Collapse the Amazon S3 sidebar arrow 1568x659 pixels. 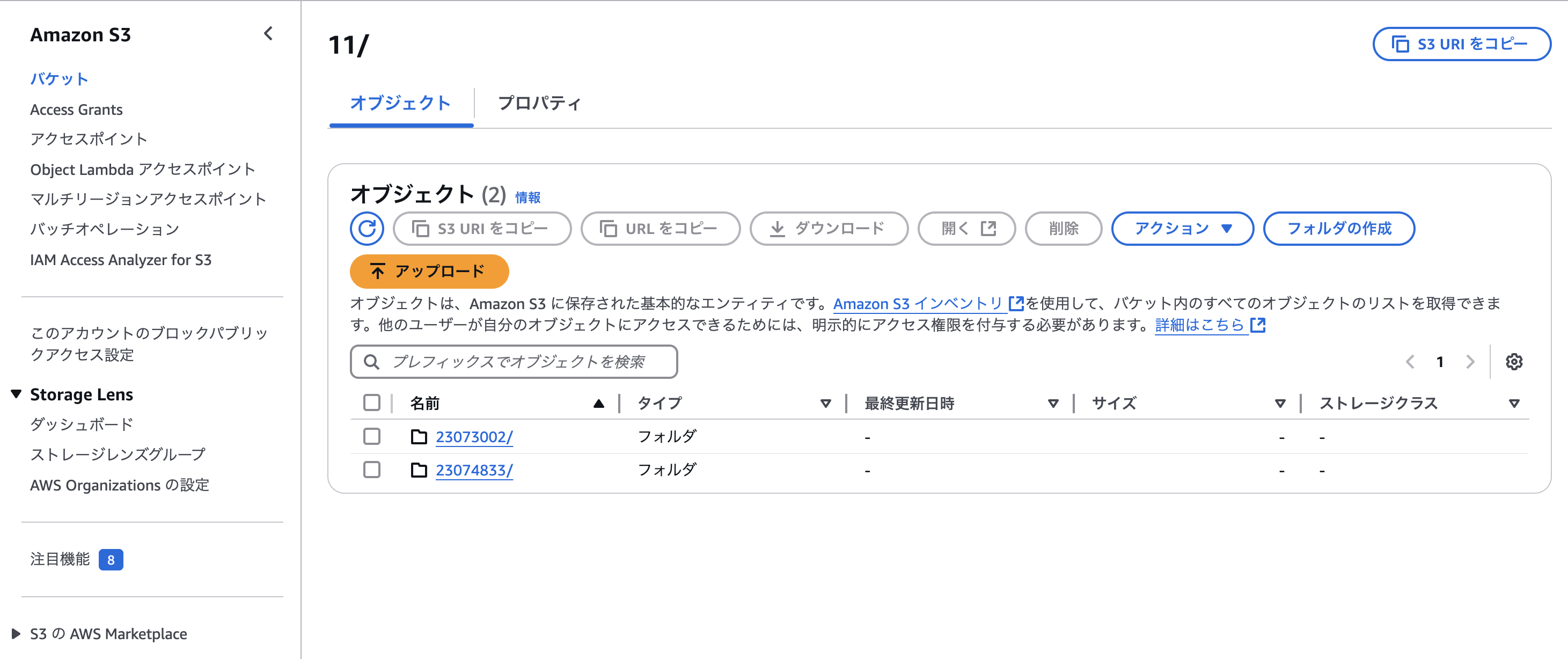point(268,34)
